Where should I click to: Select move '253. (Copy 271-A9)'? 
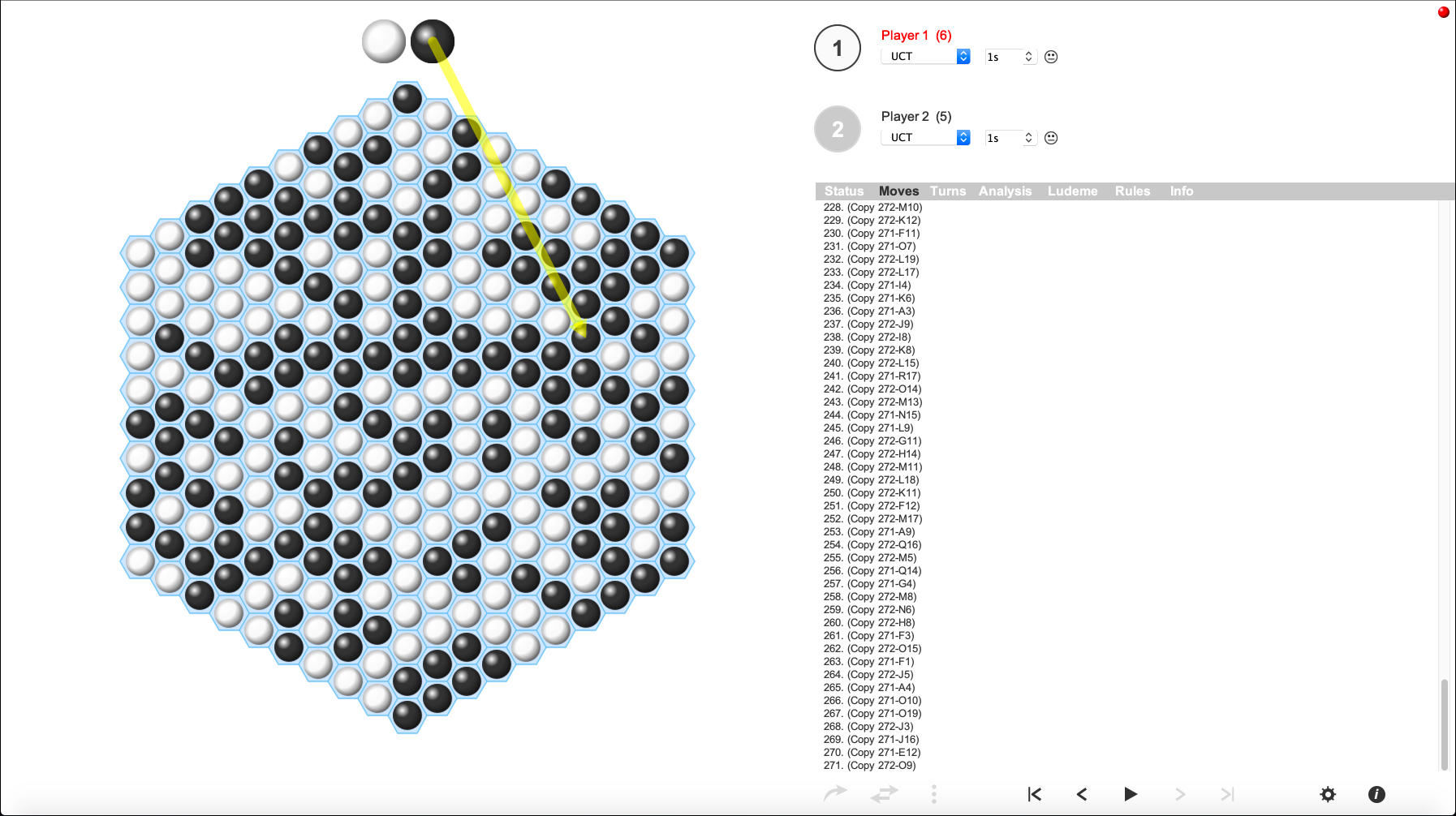pyautogui.click(x=869, y=532)
